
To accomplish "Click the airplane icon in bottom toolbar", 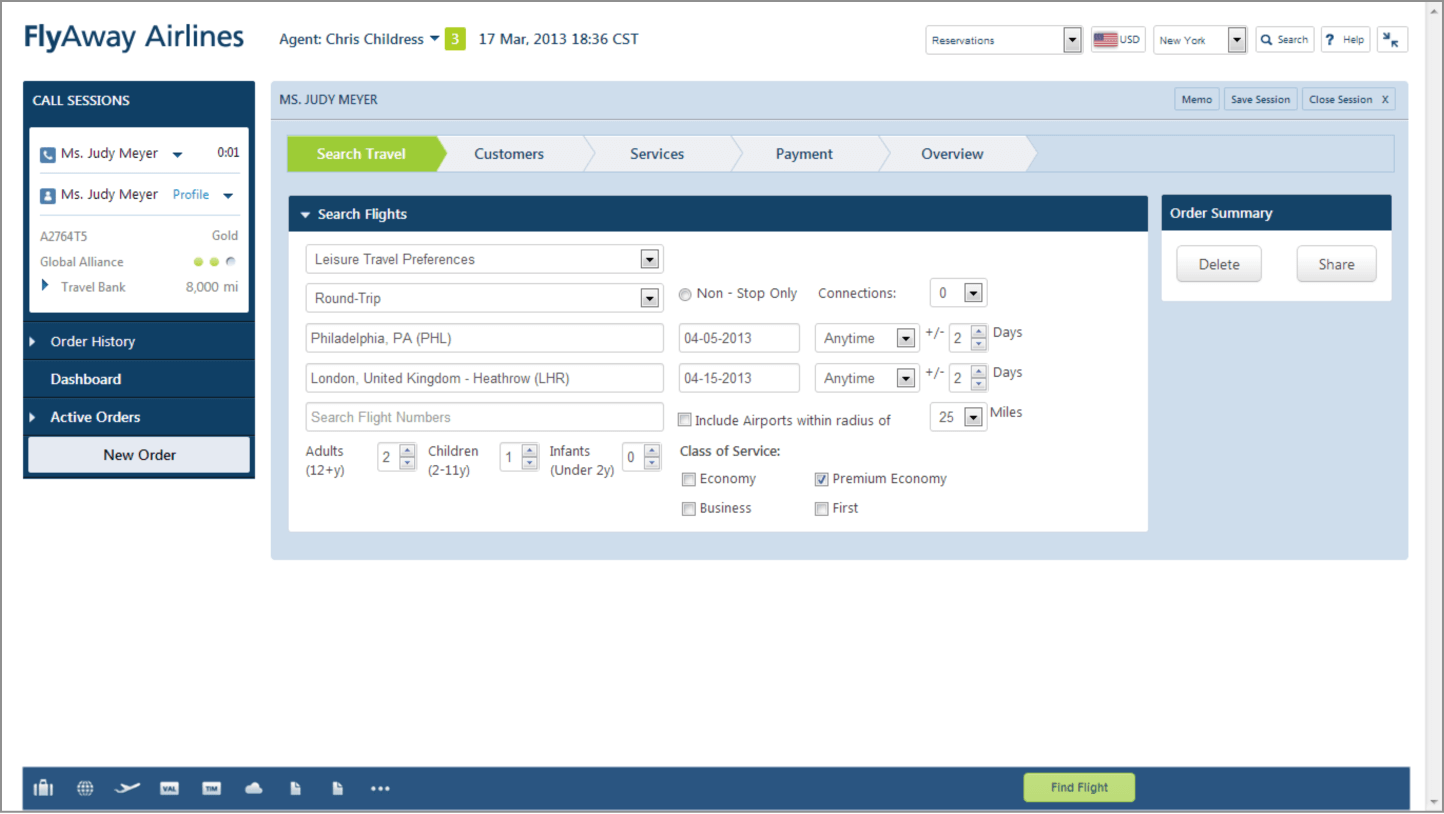I will [127, 788].
